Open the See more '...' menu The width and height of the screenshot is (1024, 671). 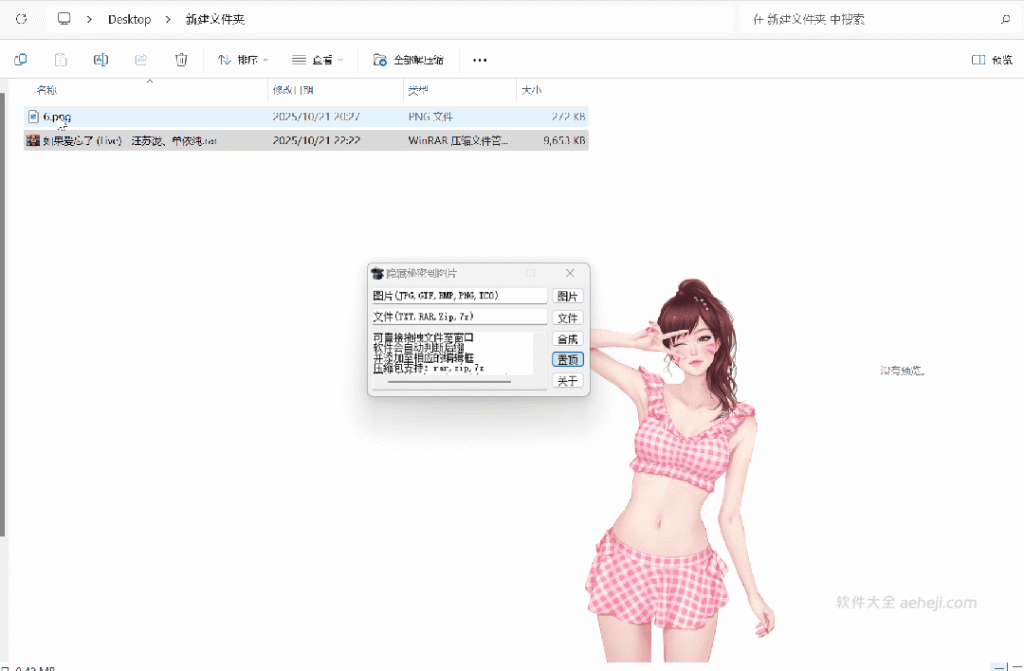(x=479, y=60)
